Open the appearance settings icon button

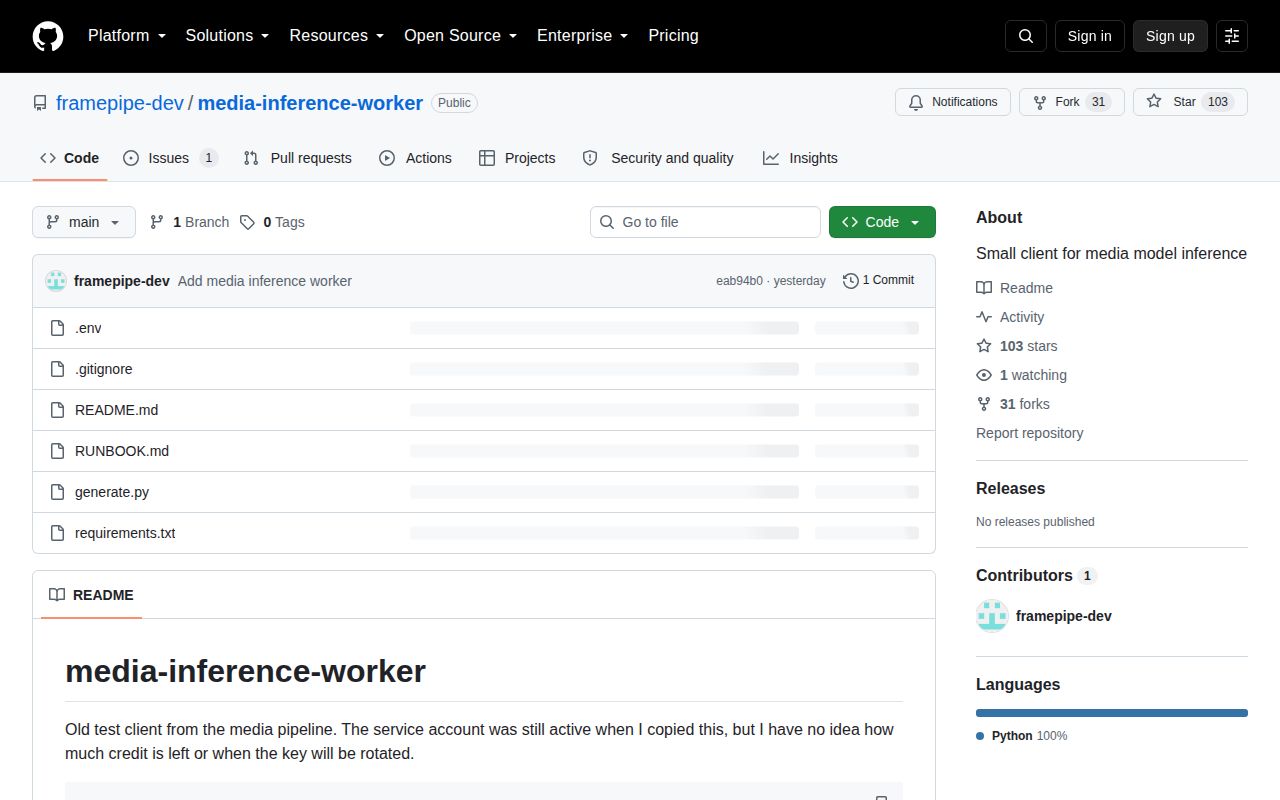[1232, 36]
